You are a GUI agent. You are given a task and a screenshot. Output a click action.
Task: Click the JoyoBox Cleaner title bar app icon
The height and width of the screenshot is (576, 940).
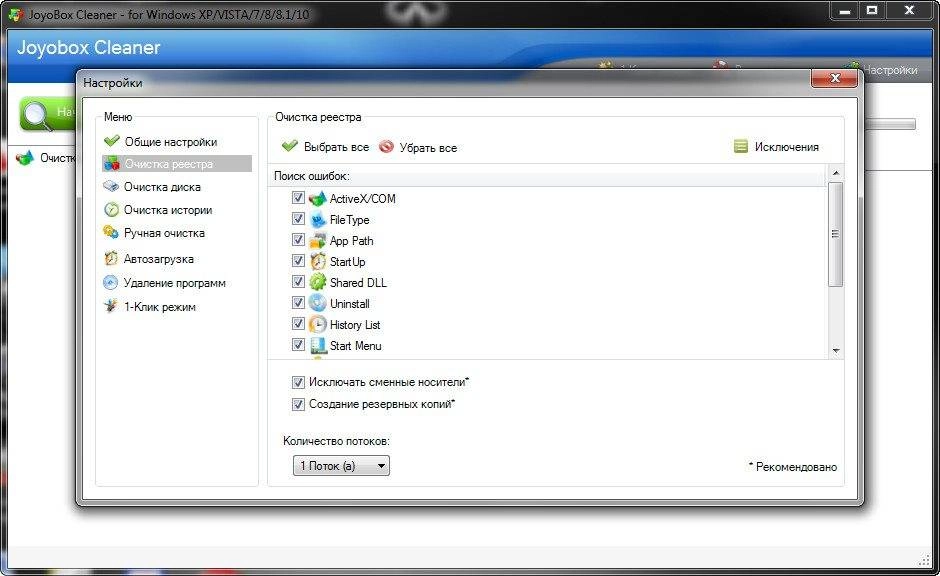(x=16, y=14)
